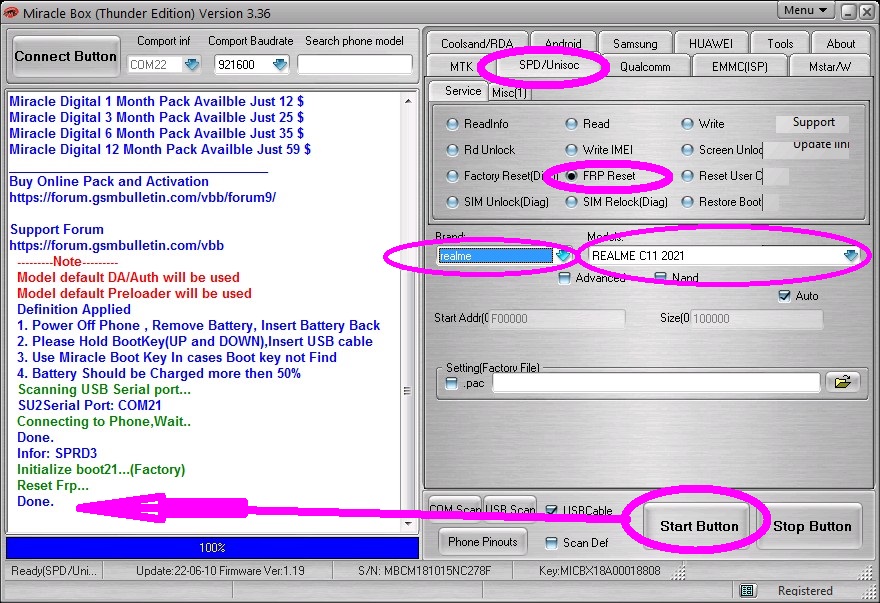Select the SIM Unlock(Diag) radio button

pyautogui.click(x=452, y=202)
